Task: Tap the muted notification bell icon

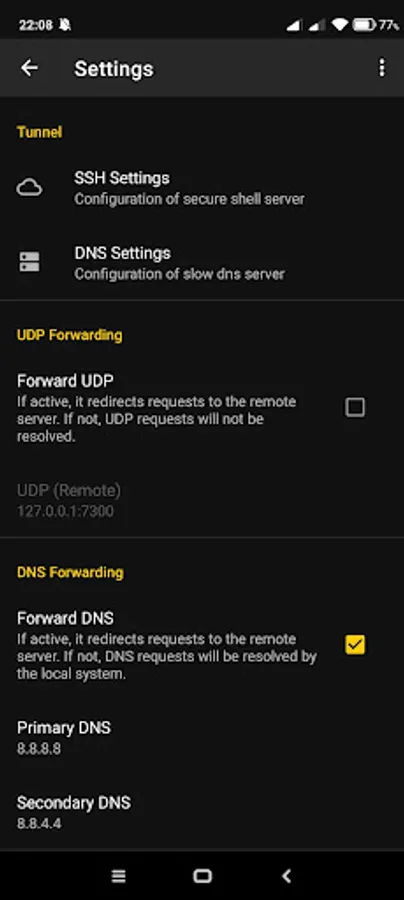Action: 65,25
